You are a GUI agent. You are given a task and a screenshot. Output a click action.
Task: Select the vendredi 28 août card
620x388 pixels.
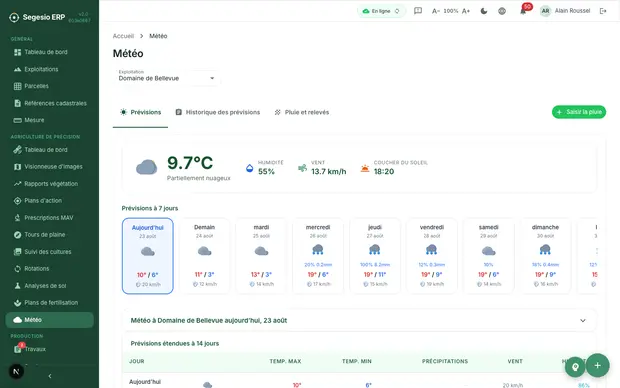pos(432,256)
